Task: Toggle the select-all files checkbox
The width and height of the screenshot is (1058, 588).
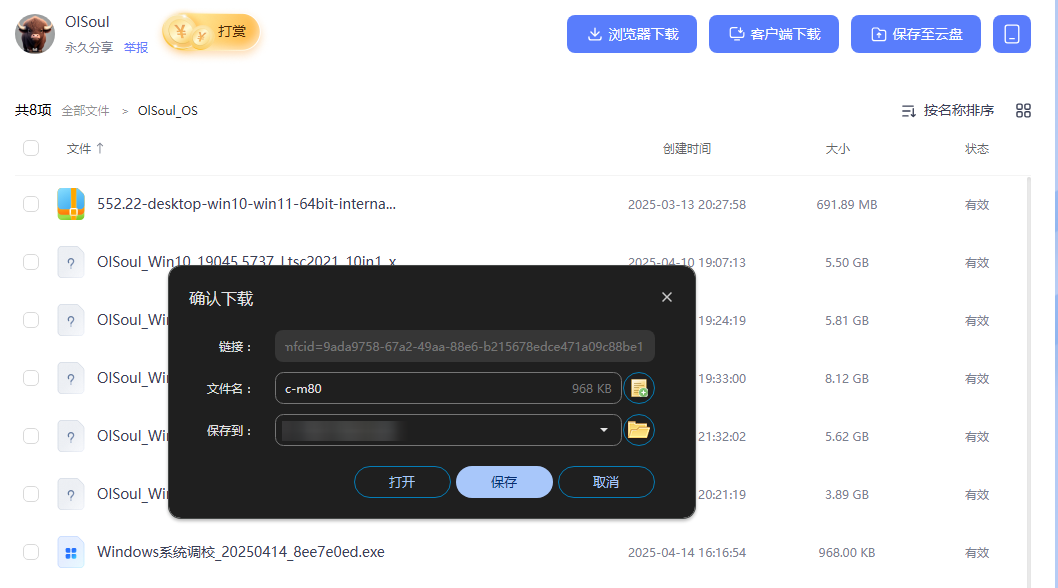Action: (31, 148)
